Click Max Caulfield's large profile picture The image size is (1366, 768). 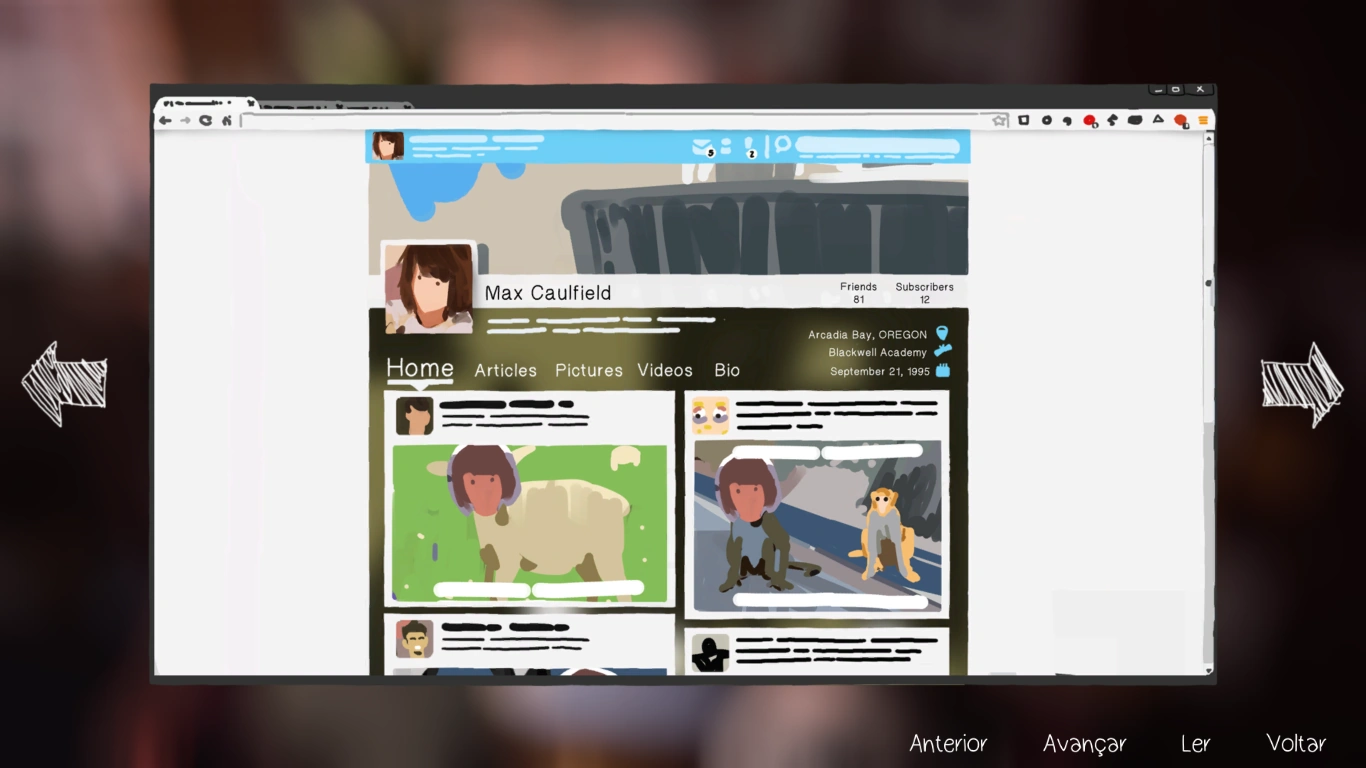[x=429, y=288]
